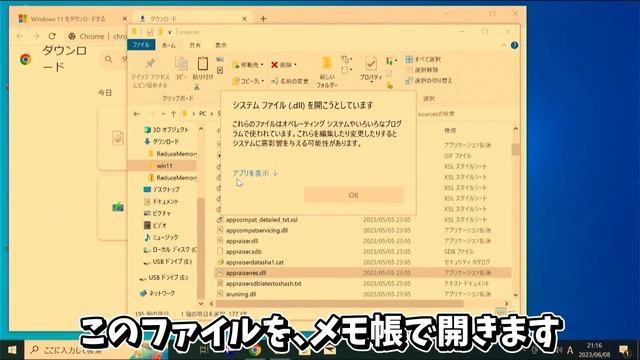Viewport: 640px width, 360px height.
Task: Click the scissors cut icon in clipboard group
Action: (x=197, y=87)
